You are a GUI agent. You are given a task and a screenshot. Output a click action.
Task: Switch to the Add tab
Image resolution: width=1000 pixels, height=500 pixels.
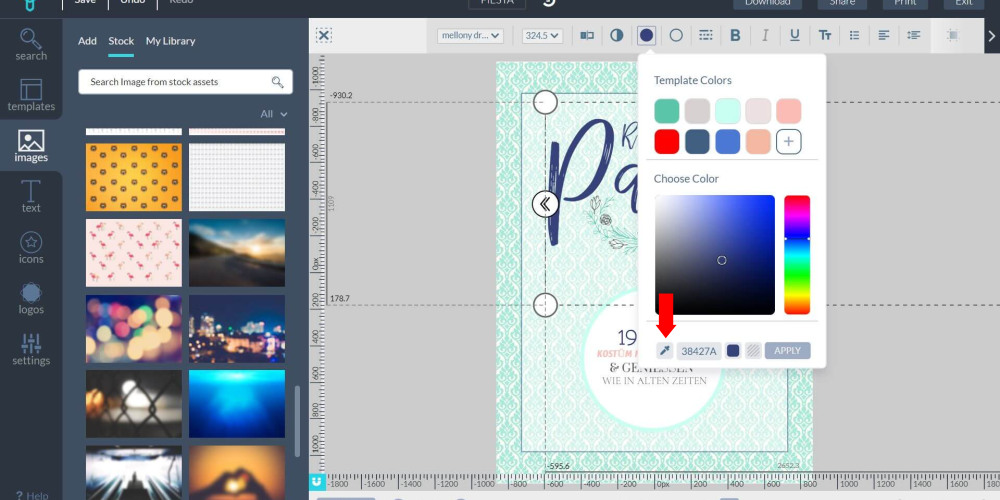pos(87,41)
